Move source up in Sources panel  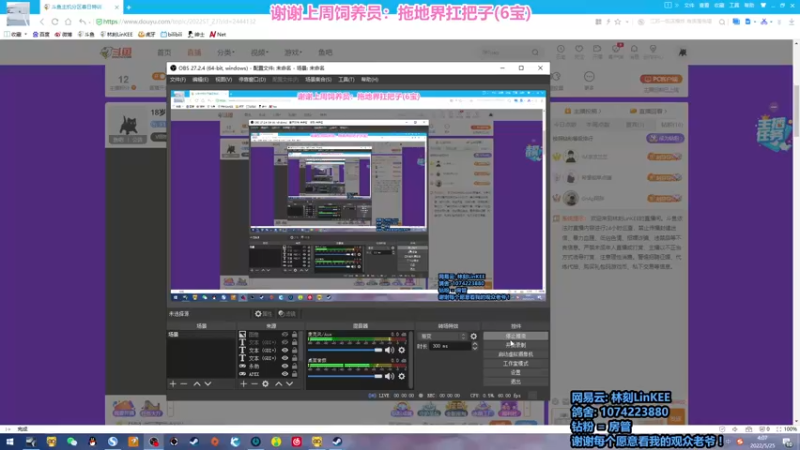point(279,384)
